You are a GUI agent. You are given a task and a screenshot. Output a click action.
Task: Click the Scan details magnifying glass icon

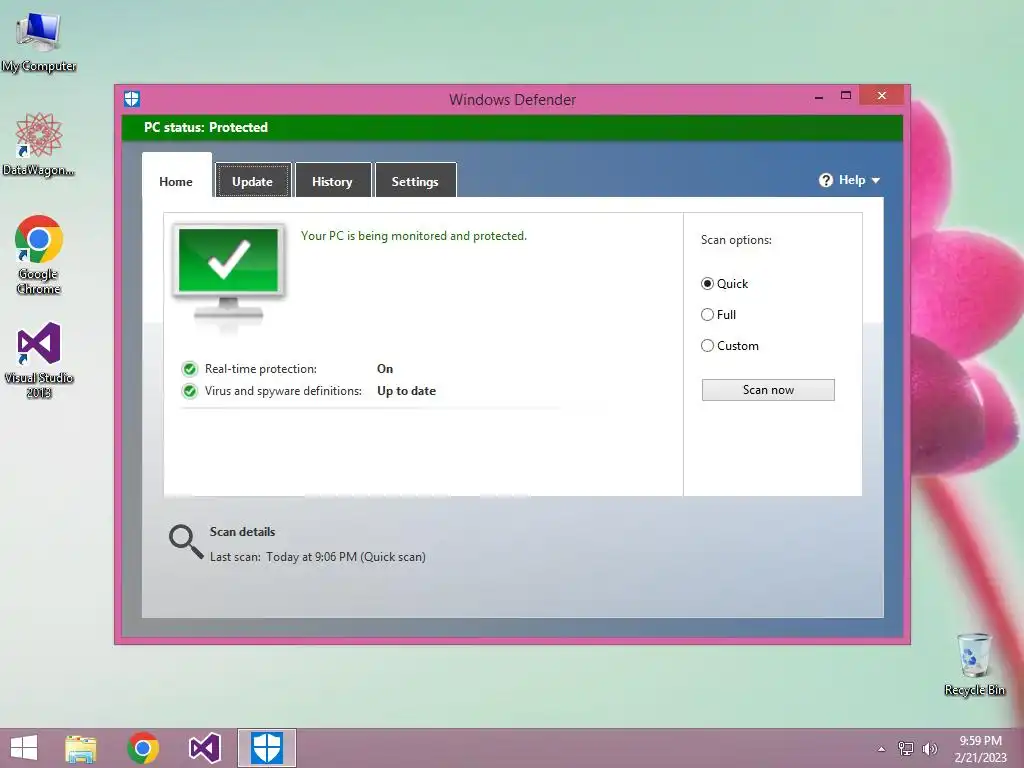tap(185, 542)
